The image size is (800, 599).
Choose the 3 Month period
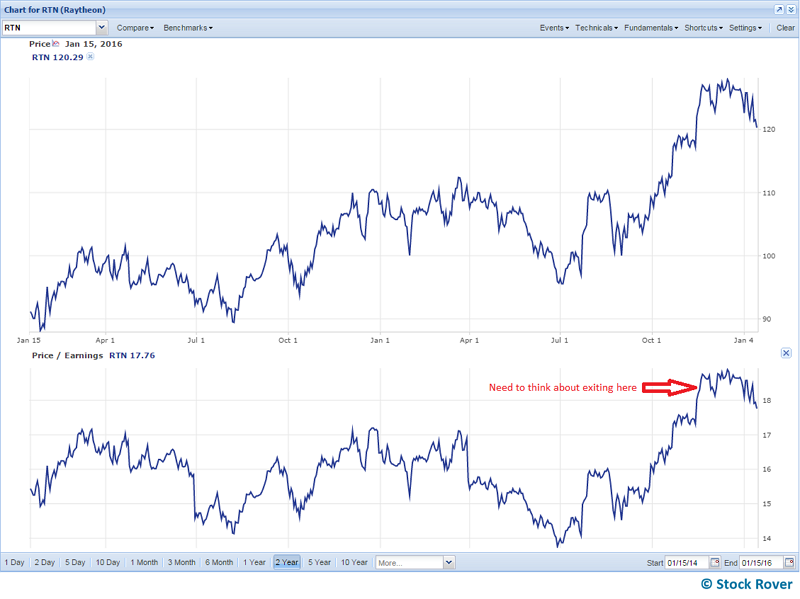point(182,562)
